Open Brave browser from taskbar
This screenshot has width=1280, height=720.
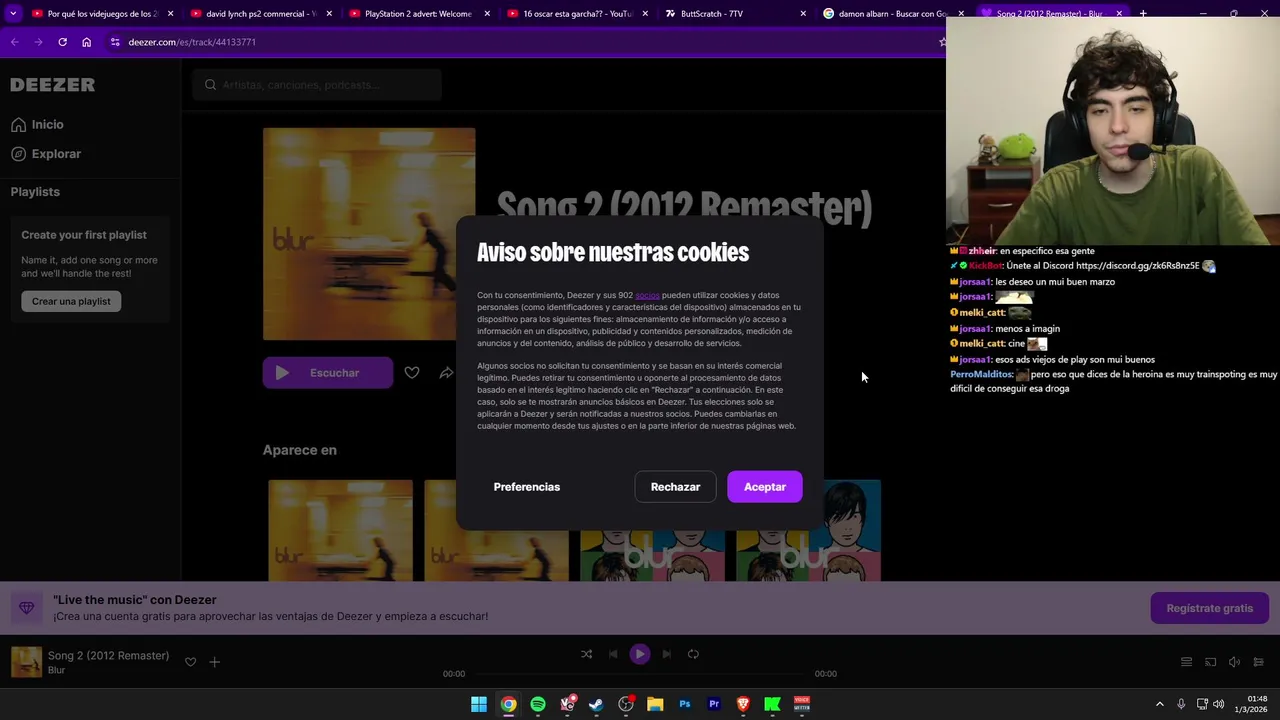point(743,704)
